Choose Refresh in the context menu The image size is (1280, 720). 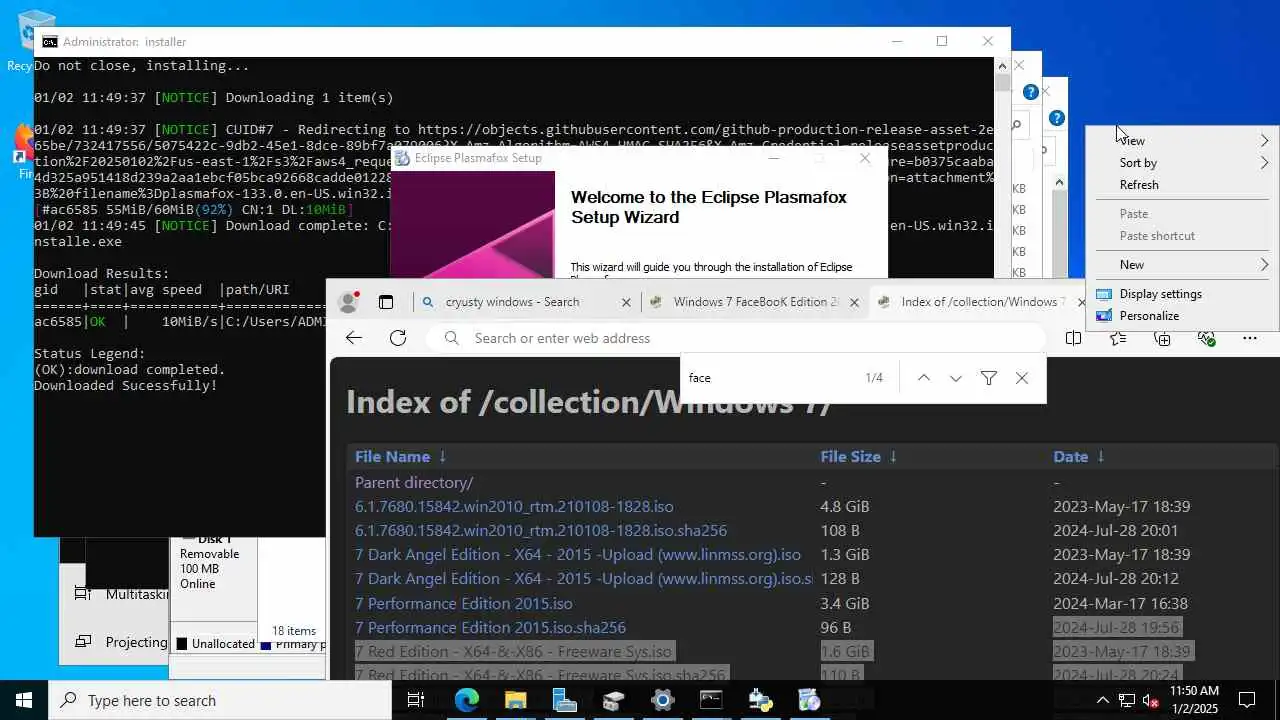tap(1182, 185)
